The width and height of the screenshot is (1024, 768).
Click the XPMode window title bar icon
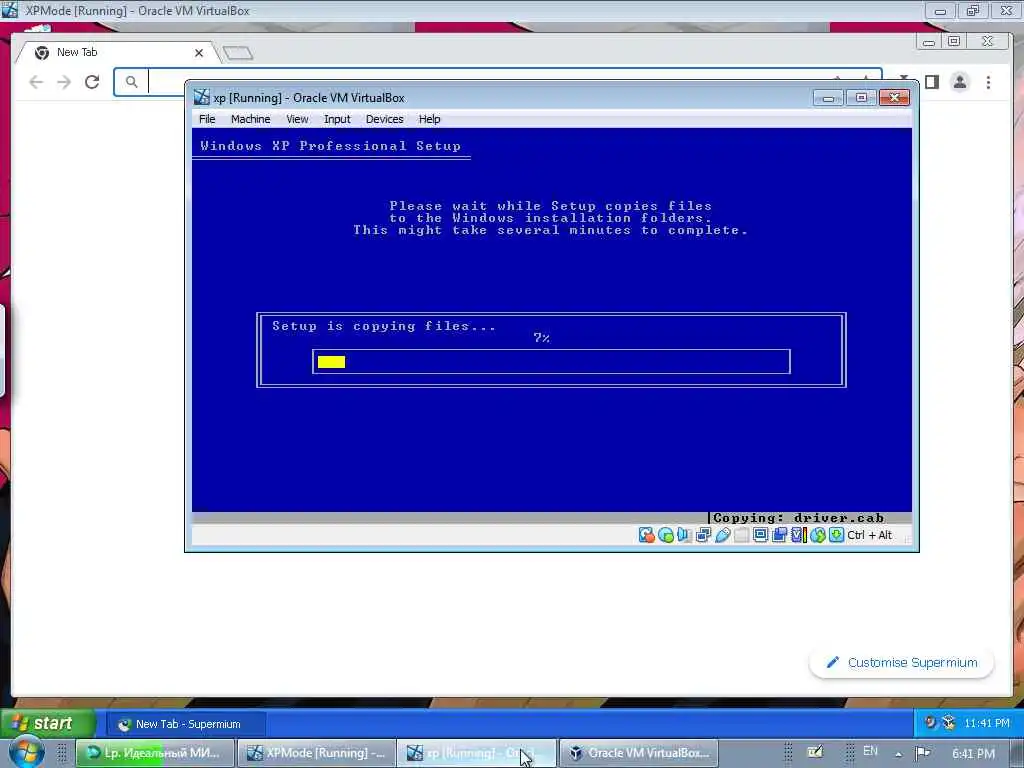pyautogui.click(x=10, y=10)
